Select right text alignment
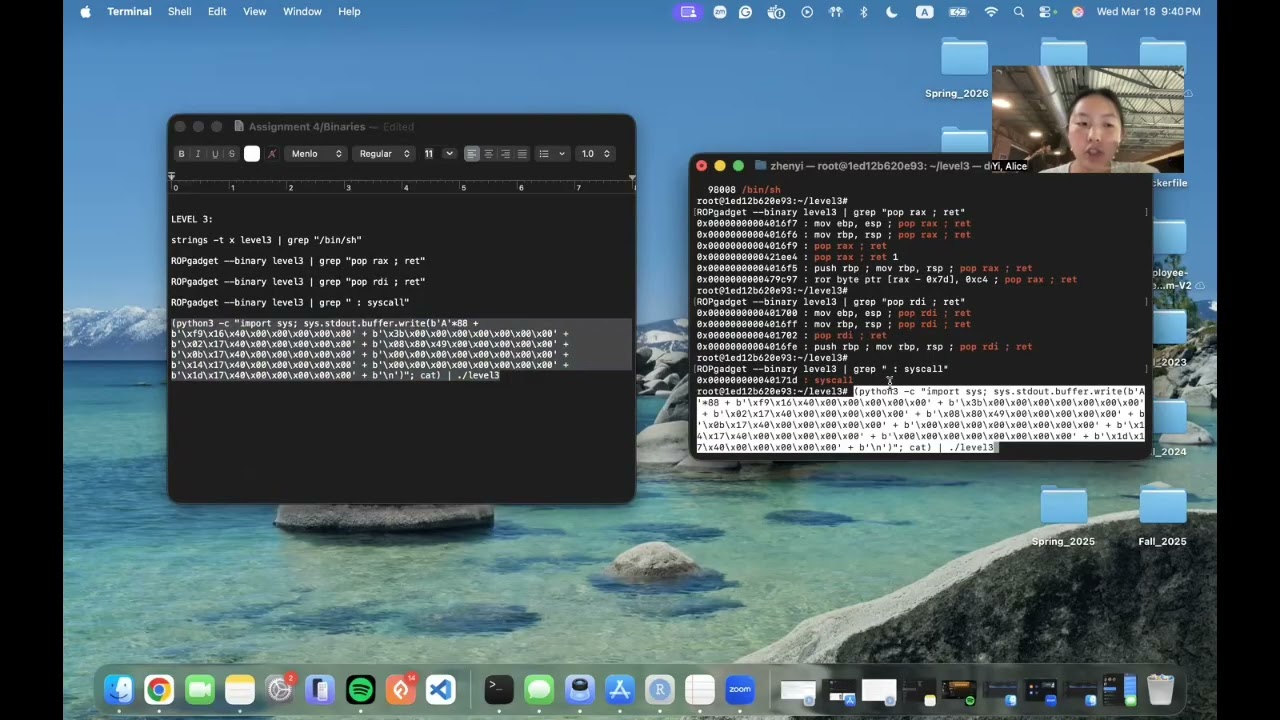The height and width of the screenshot is (720, 1280). click(x=505, y=154)
